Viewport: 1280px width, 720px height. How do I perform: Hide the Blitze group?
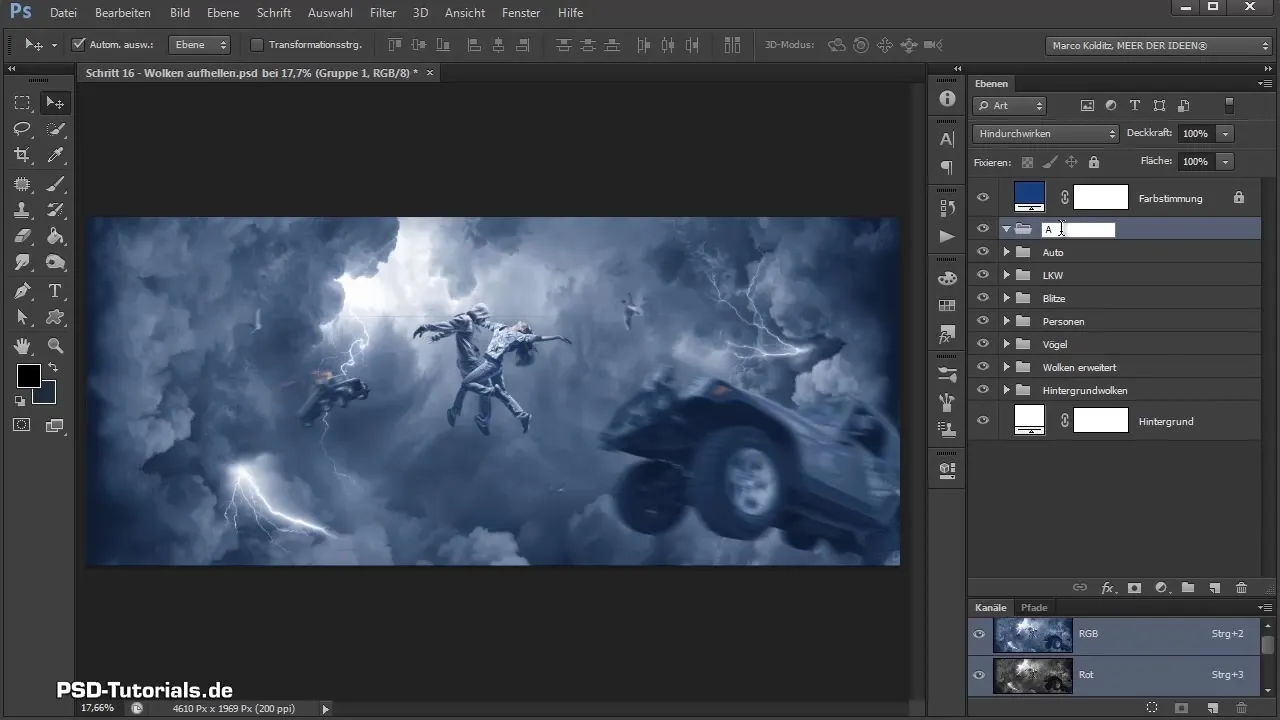pyautogui.click(x=982, y=298)
